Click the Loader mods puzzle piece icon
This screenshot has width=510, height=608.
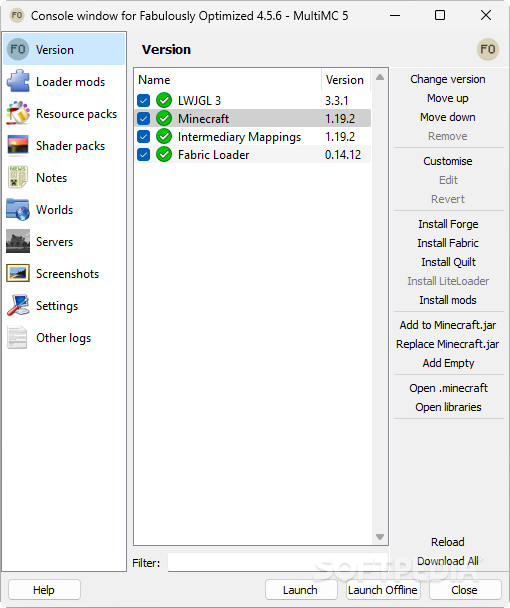click(18, 81)
